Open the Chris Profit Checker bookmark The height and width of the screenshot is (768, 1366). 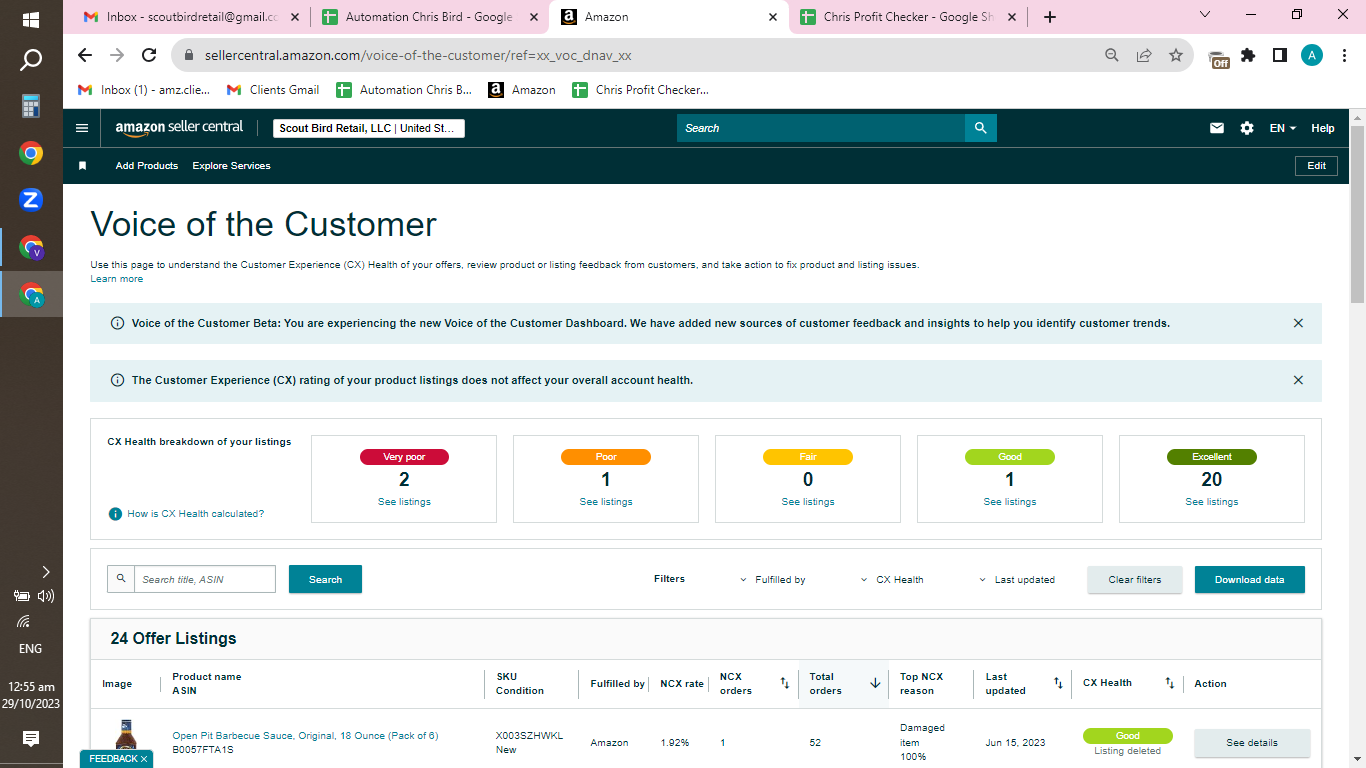pyautogui.click(x=640, y=90)
